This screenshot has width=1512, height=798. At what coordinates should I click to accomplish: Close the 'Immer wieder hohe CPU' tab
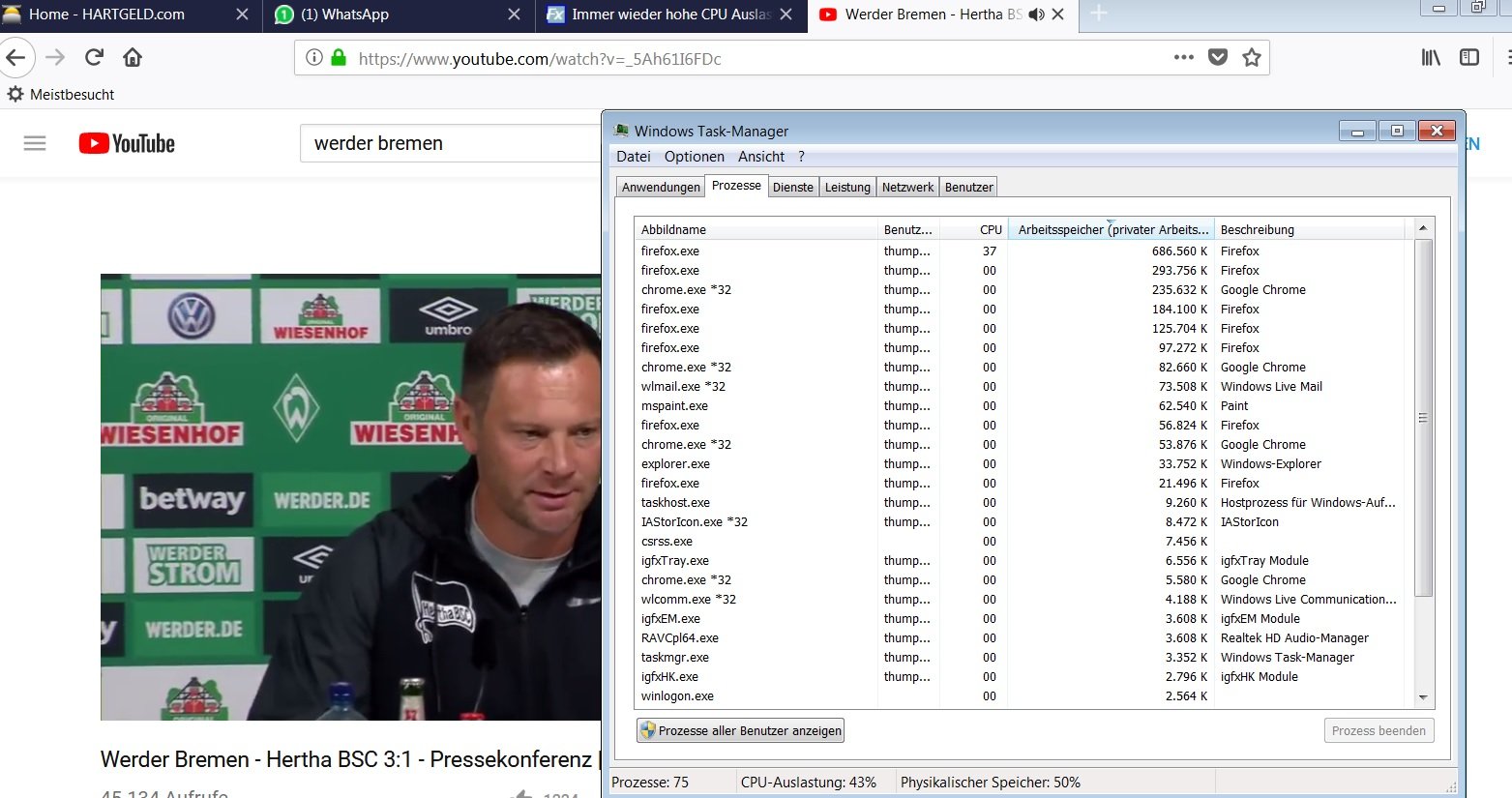click(786, 15)
